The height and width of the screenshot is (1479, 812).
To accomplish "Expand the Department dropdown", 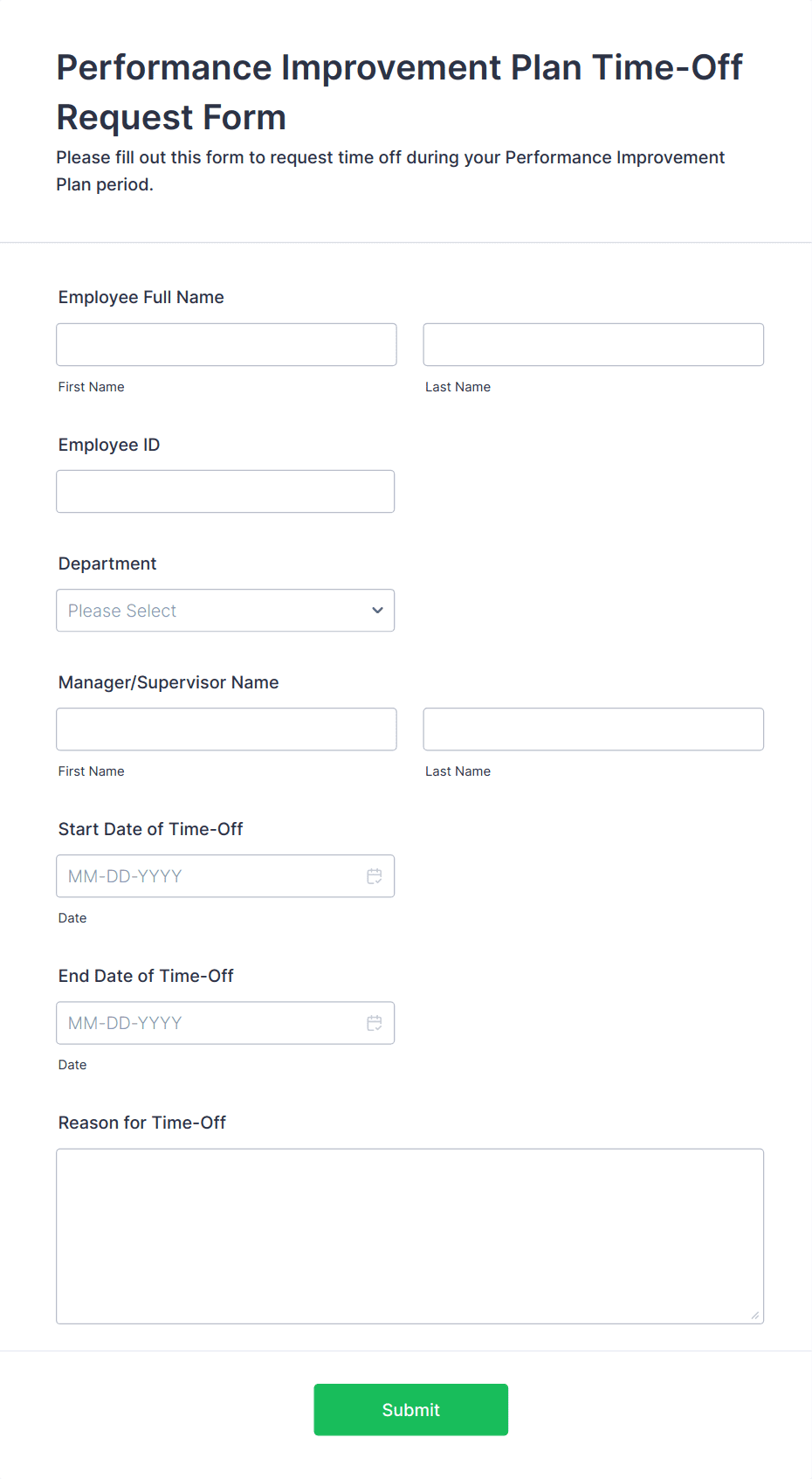I will click(x=225, y=611).
